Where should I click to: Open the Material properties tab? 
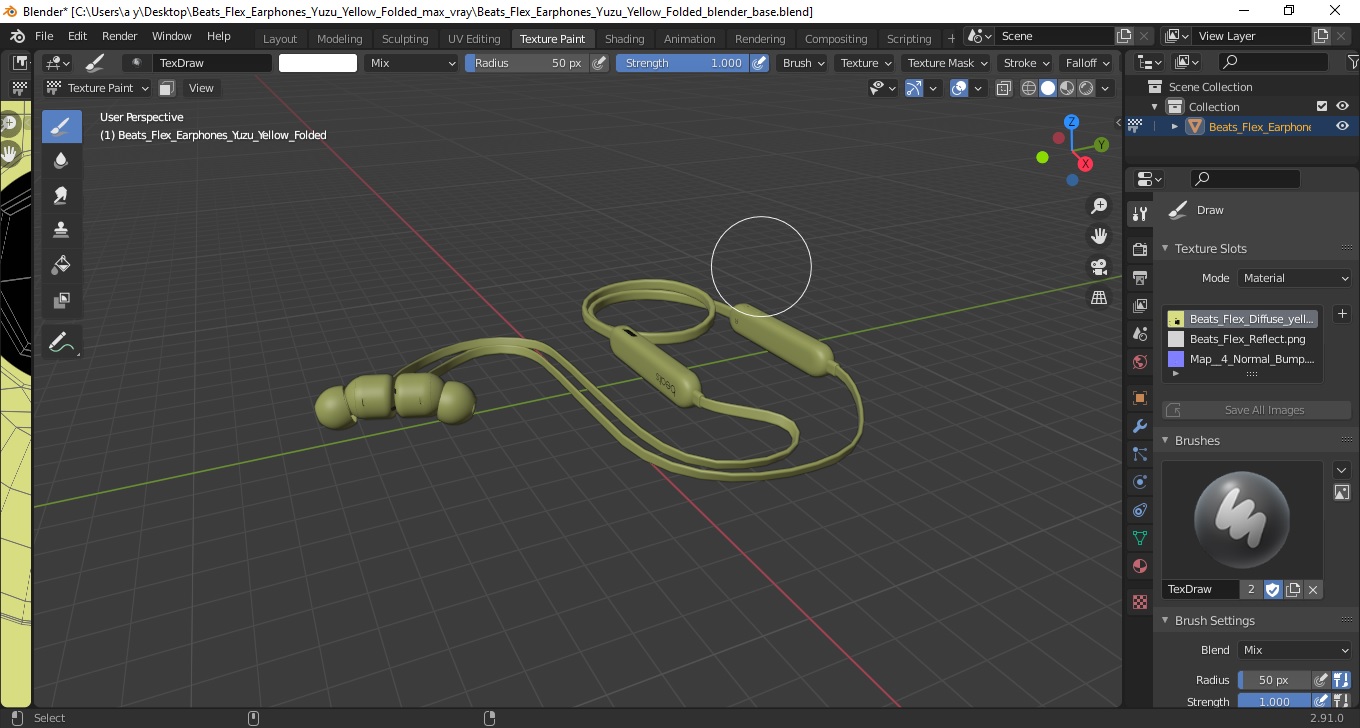point(1139,566)
